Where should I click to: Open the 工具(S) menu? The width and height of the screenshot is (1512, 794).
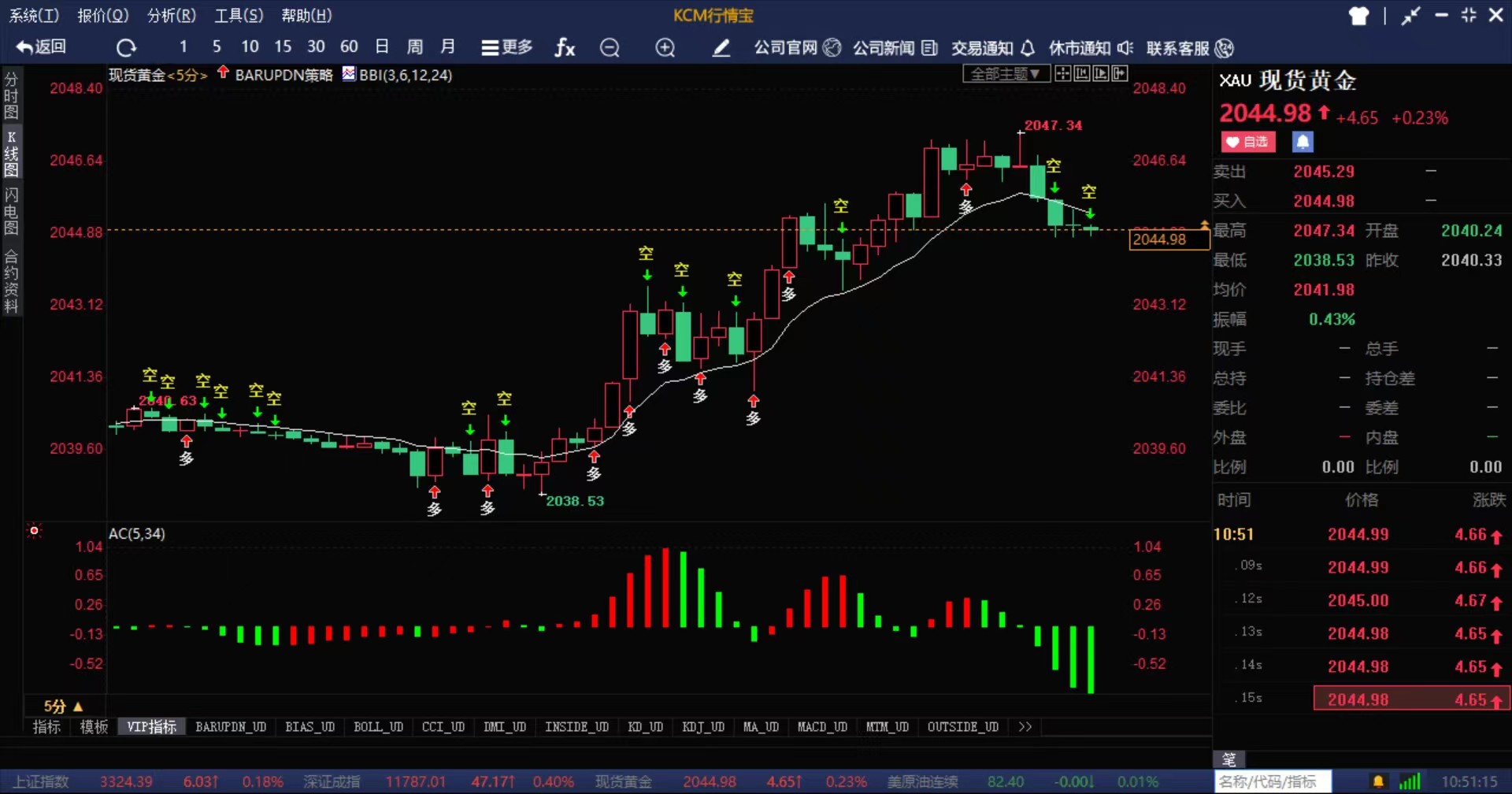tap(239, 15)
